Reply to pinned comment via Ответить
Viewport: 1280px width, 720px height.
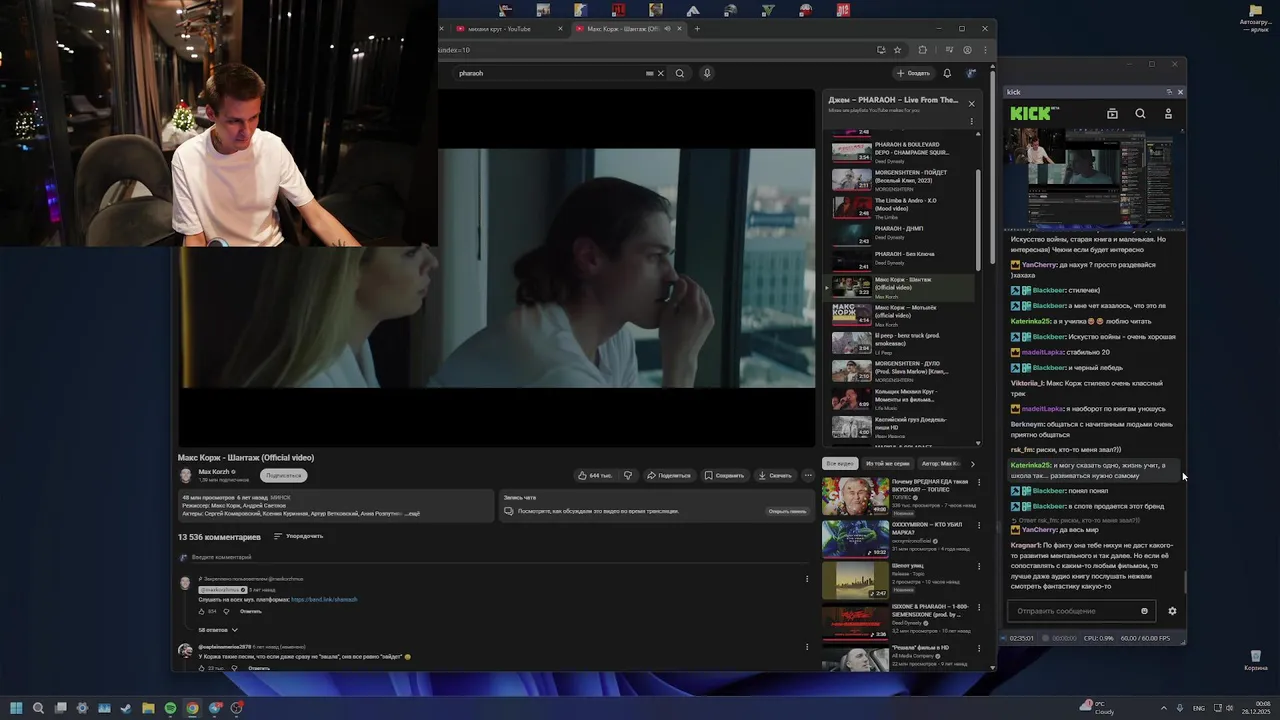pyautogui.click(x=251, y=611)
